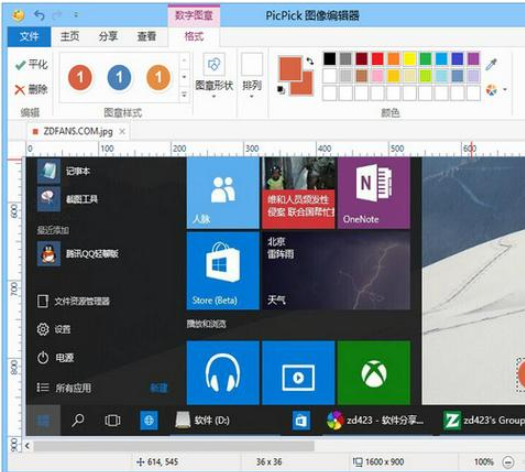Viewport: 525px width, 472px height.
Task: Pick the green palette color
Action: click(x=425, y=59)
